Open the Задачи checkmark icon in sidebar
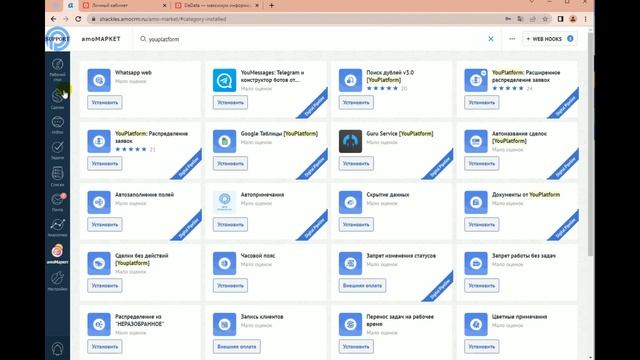This screenshot has height=360, width=640. point(58,150)
